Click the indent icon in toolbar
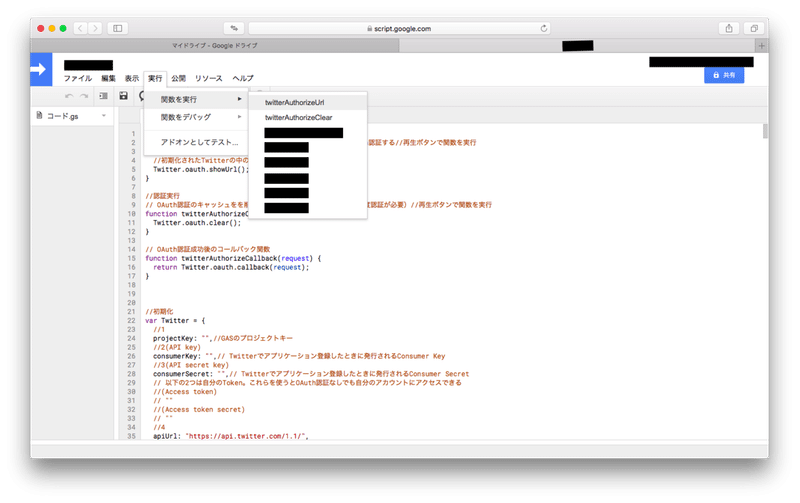Screen dimensions: 800x503 pyautogui.click(x=103, y=96)
